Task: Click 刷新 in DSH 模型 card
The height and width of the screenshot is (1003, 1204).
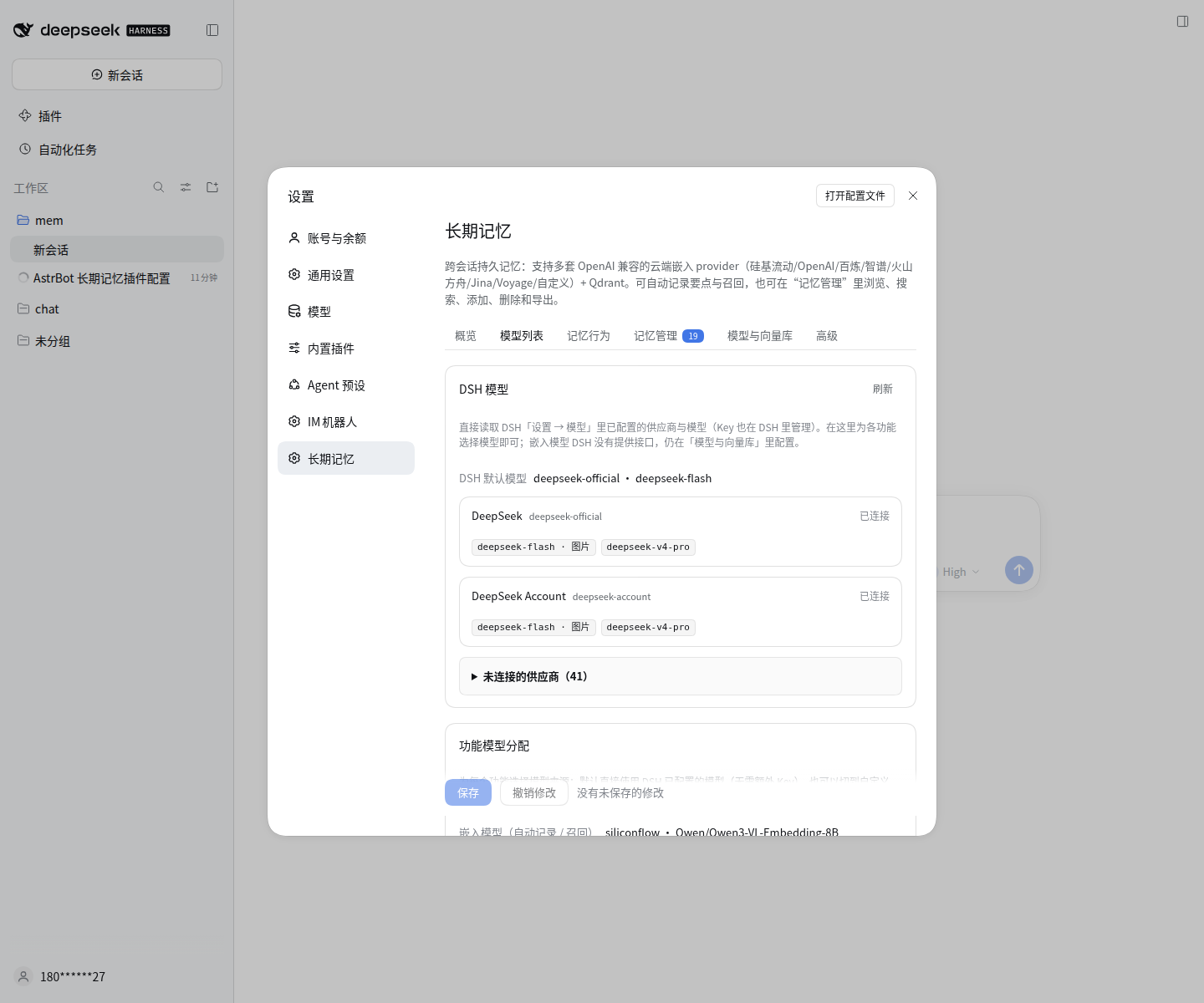Action: [883, 389]
